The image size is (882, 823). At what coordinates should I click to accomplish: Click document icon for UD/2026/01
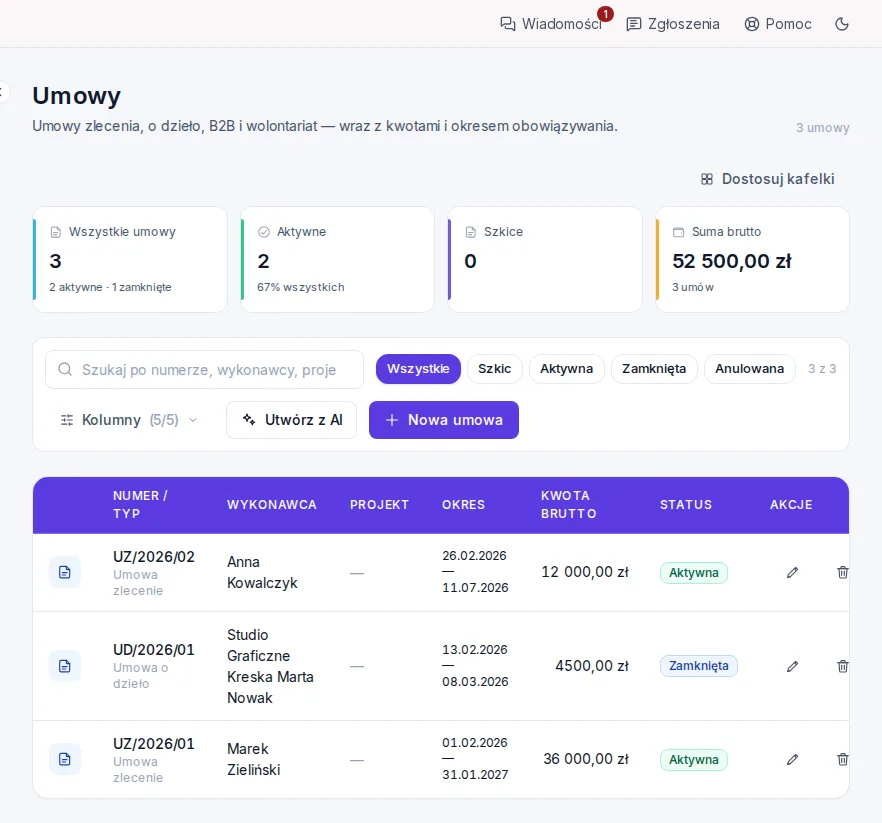[65, 666]
